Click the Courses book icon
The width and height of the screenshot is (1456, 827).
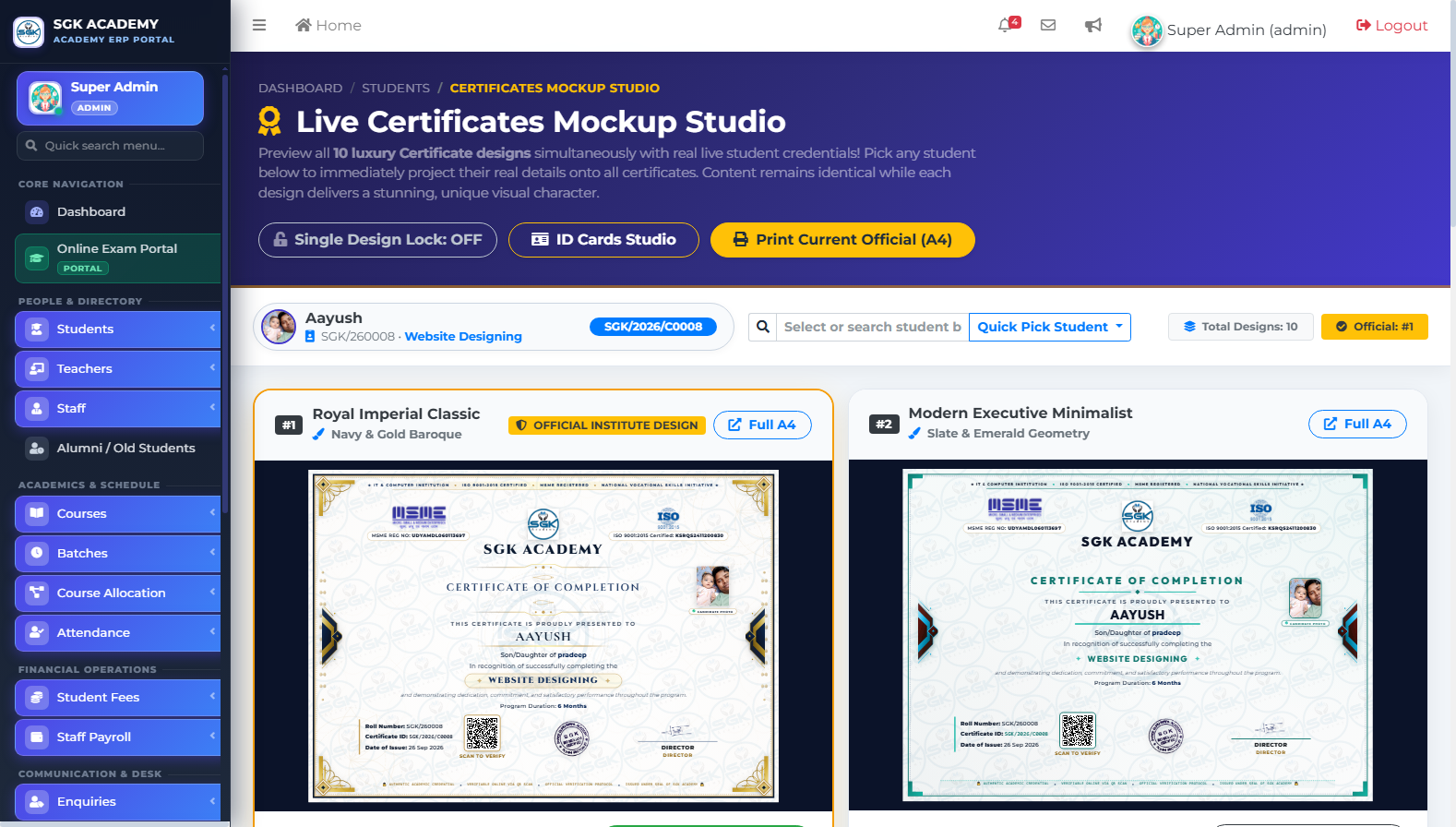point(37,513)
